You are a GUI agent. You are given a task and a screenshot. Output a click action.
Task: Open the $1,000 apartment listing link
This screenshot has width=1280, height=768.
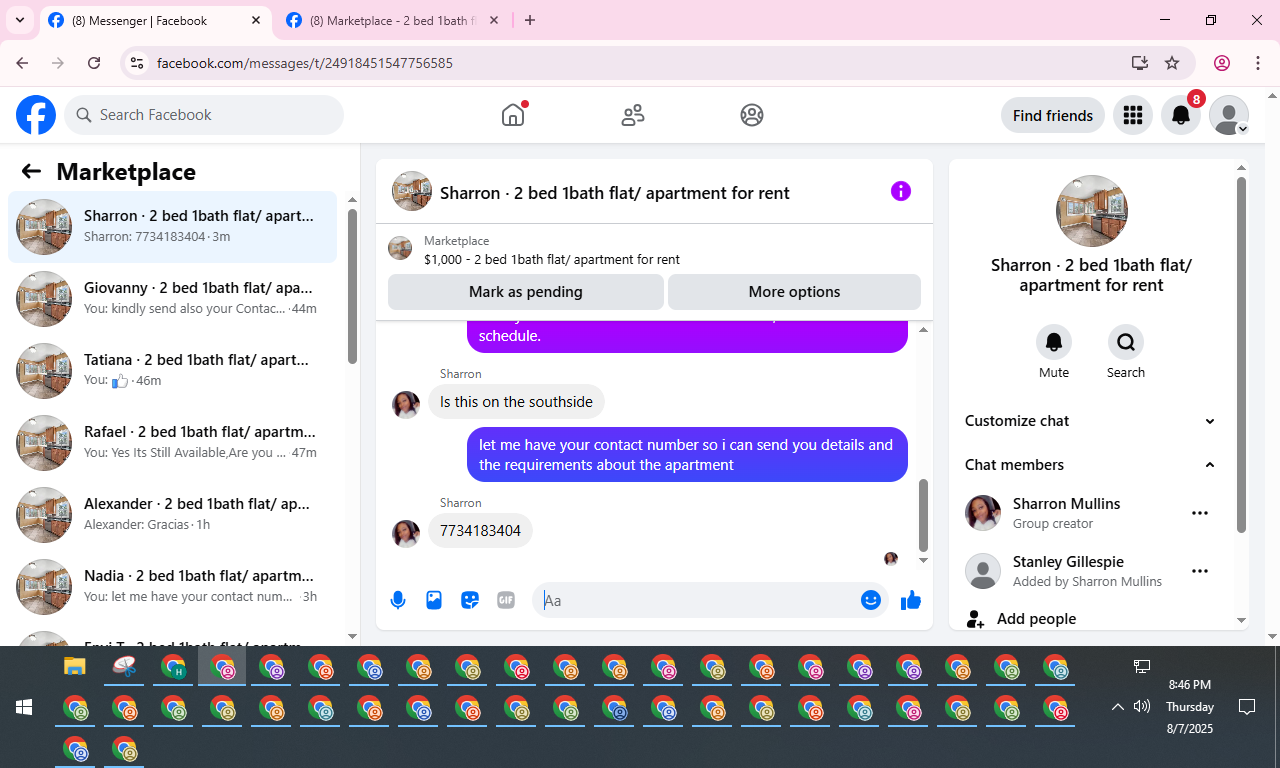[x=552, y=259]
